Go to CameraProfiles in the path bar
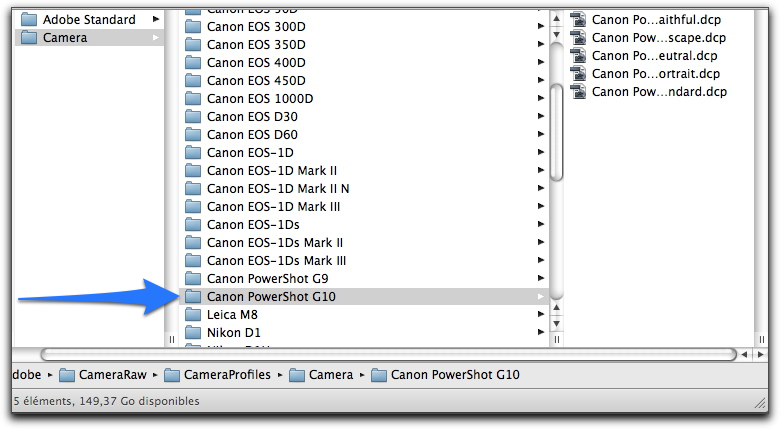This screenshot has height=429, width=780. (217, 375)
